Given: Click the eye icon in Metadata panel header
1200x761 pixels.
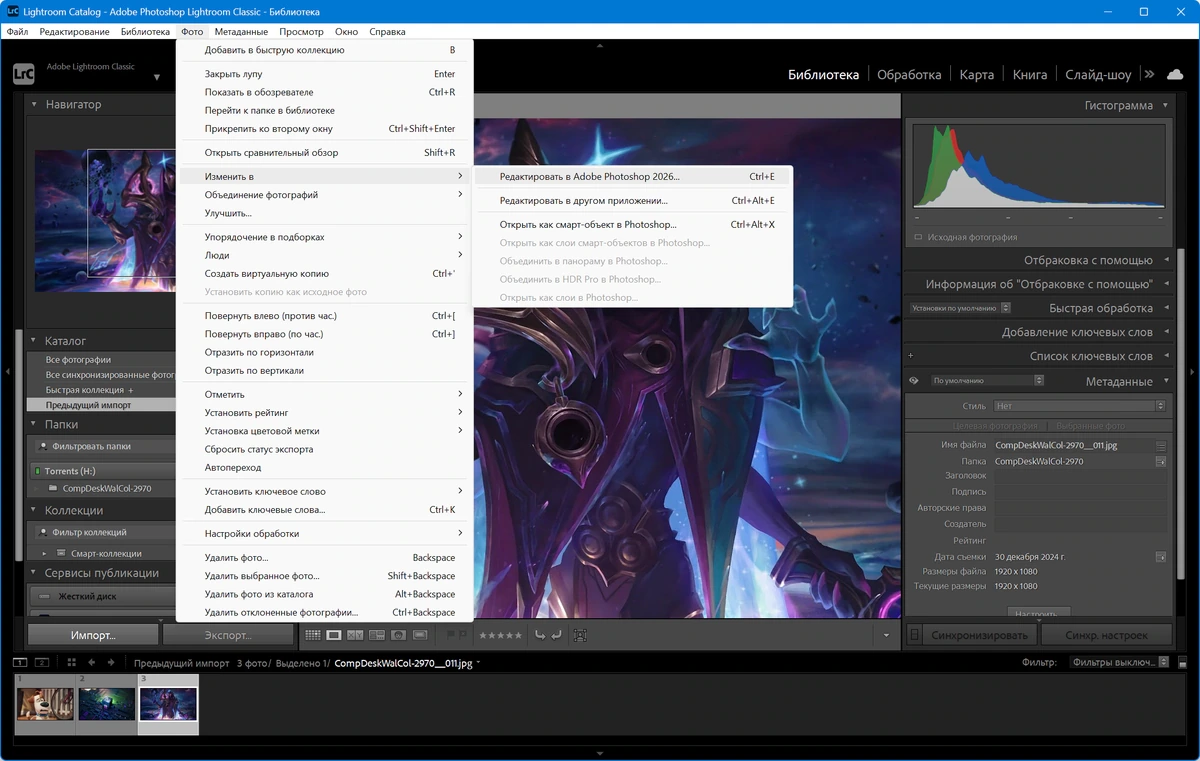Looking at the screenshot, I should [913, 381].
